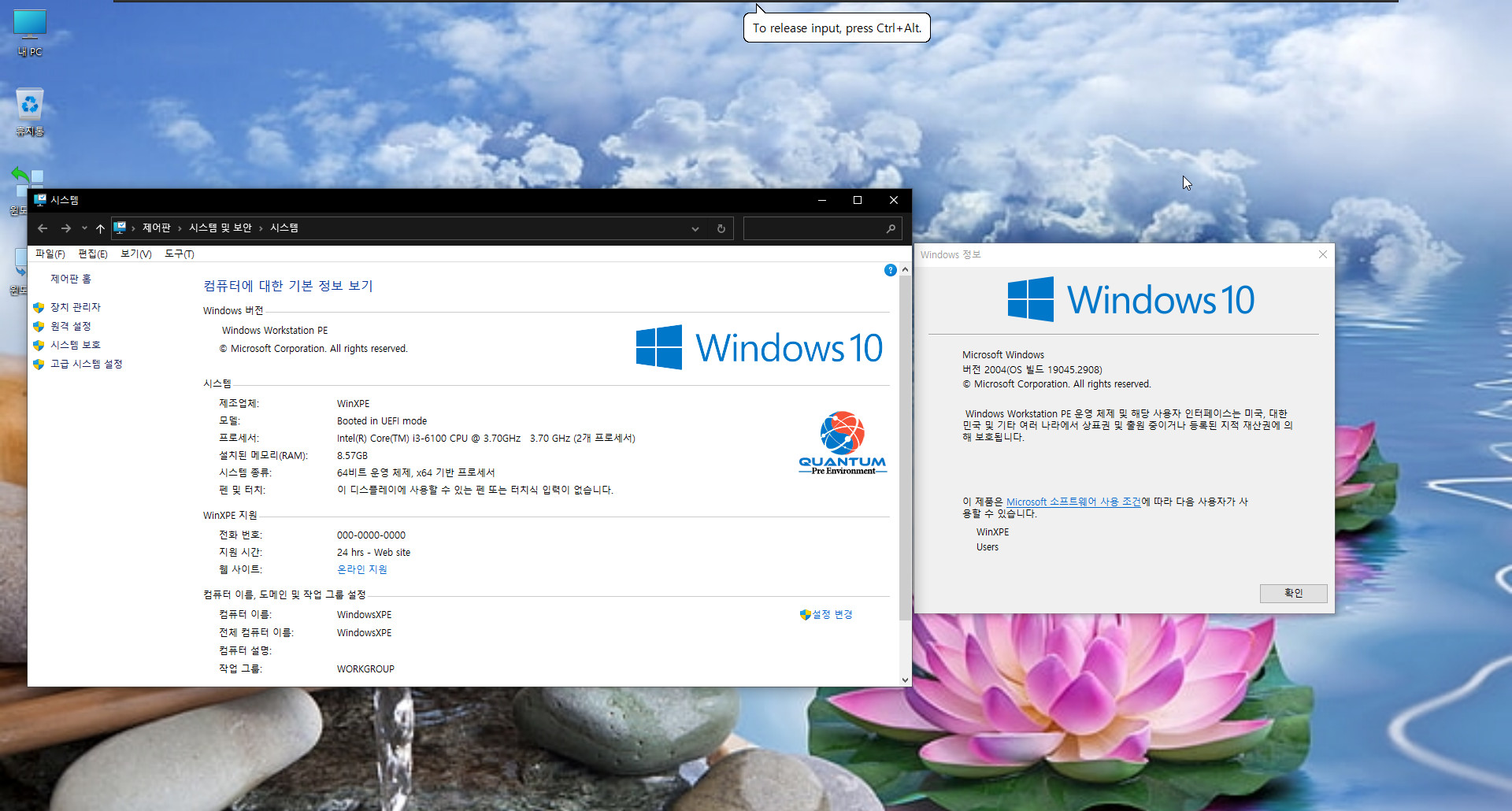Click shield icon beside 시스템 보호

point(39,345)
